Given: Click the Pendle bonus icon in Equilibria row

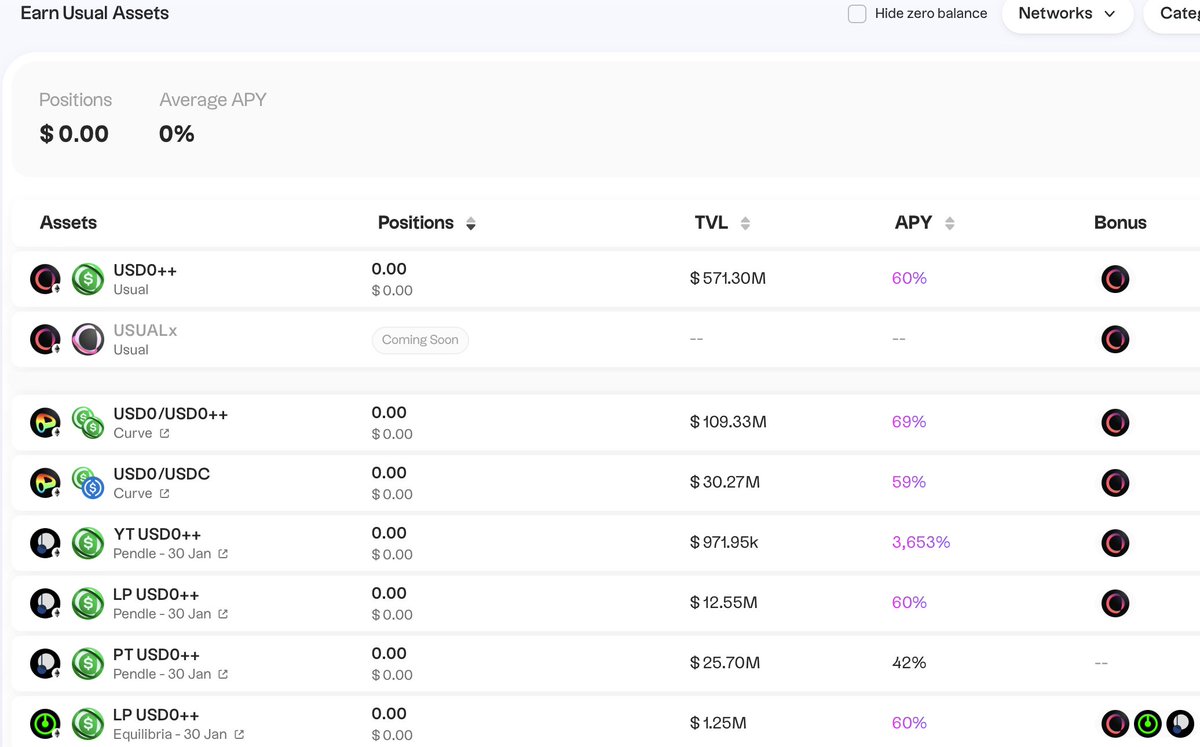Looking at the screenshot, I should pyautogui.click(x=1180, y=723).
